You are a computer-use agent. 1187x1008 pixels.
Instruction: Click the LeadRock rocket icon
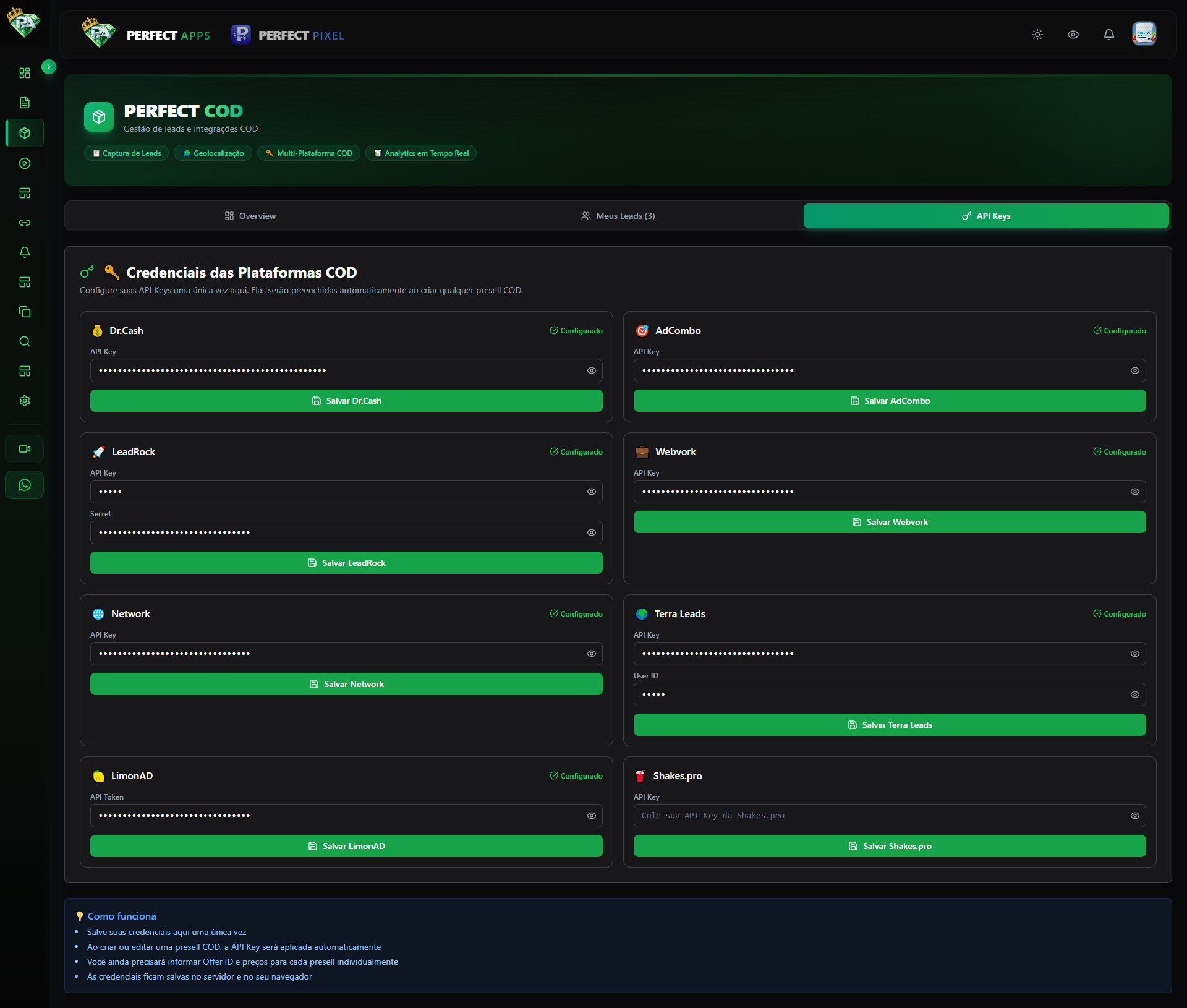[98, 452]
